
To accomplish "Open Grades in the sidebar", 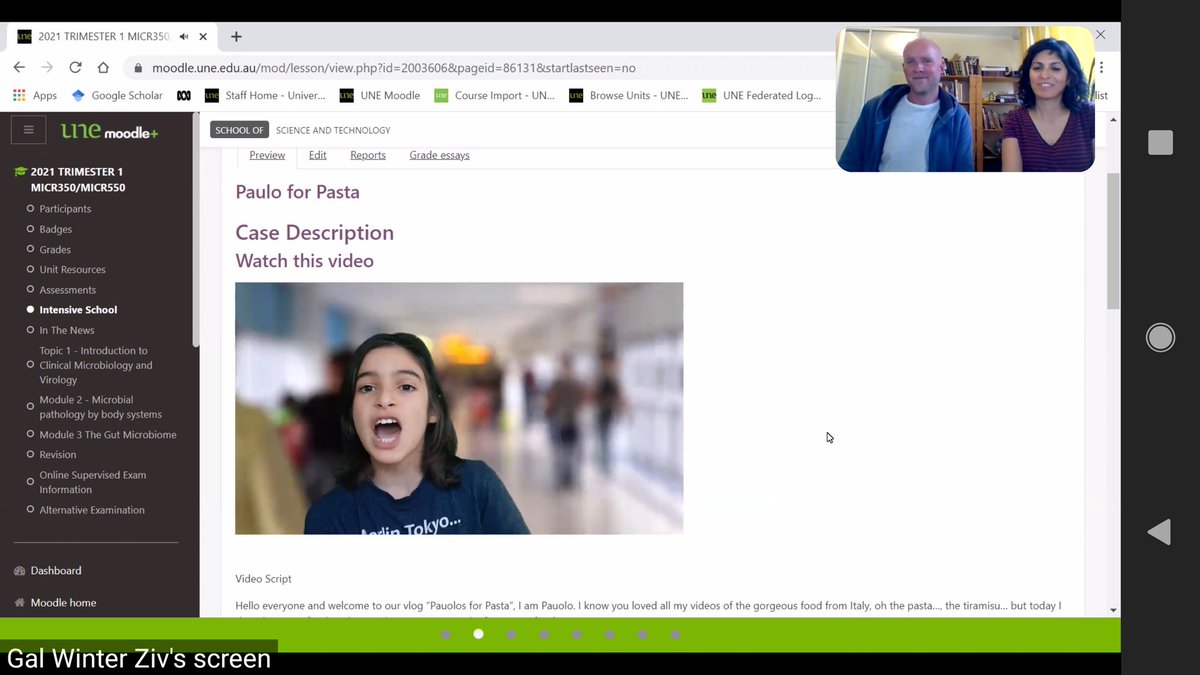I will tap(55, 249).
